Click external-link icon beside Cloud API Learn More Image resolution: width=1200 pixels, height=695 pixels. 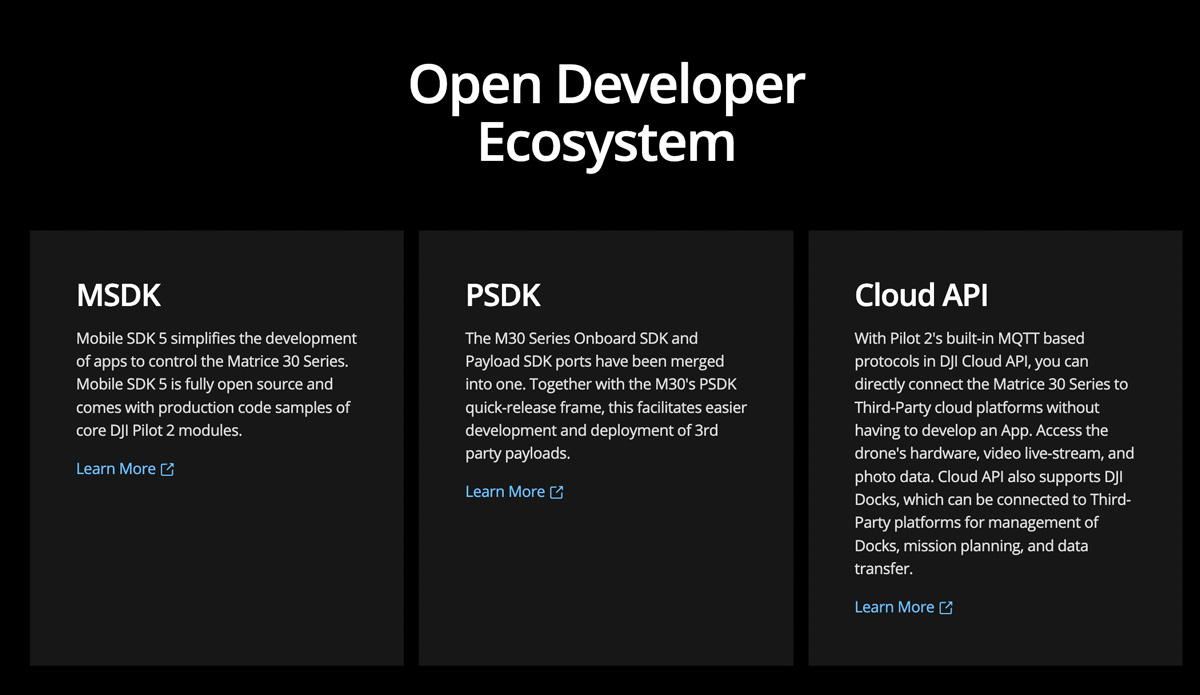946,607
